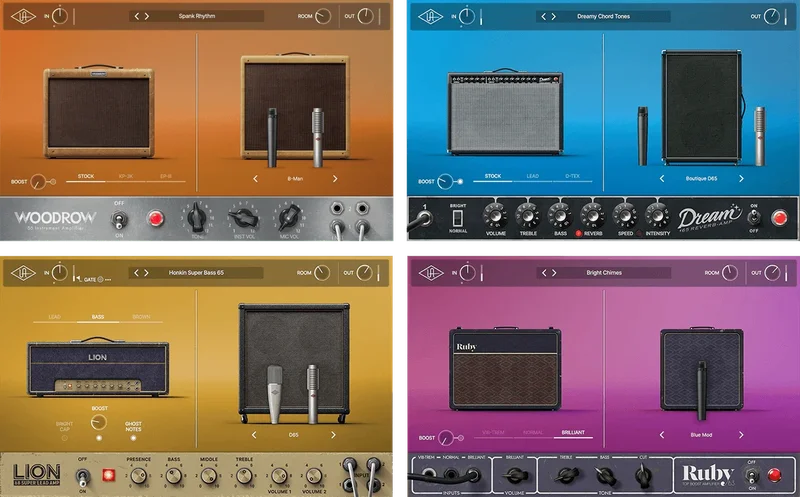Click the Lion MIDDLE knob
This screenshot has width=800, height=497.
coord(209,476)
